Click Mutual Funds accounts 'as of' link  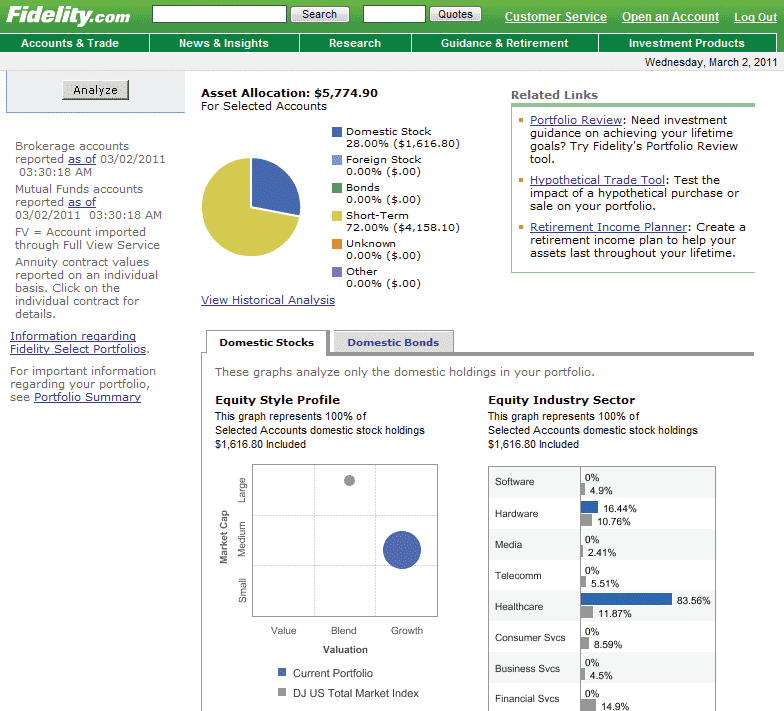click(x=82, y=202)
